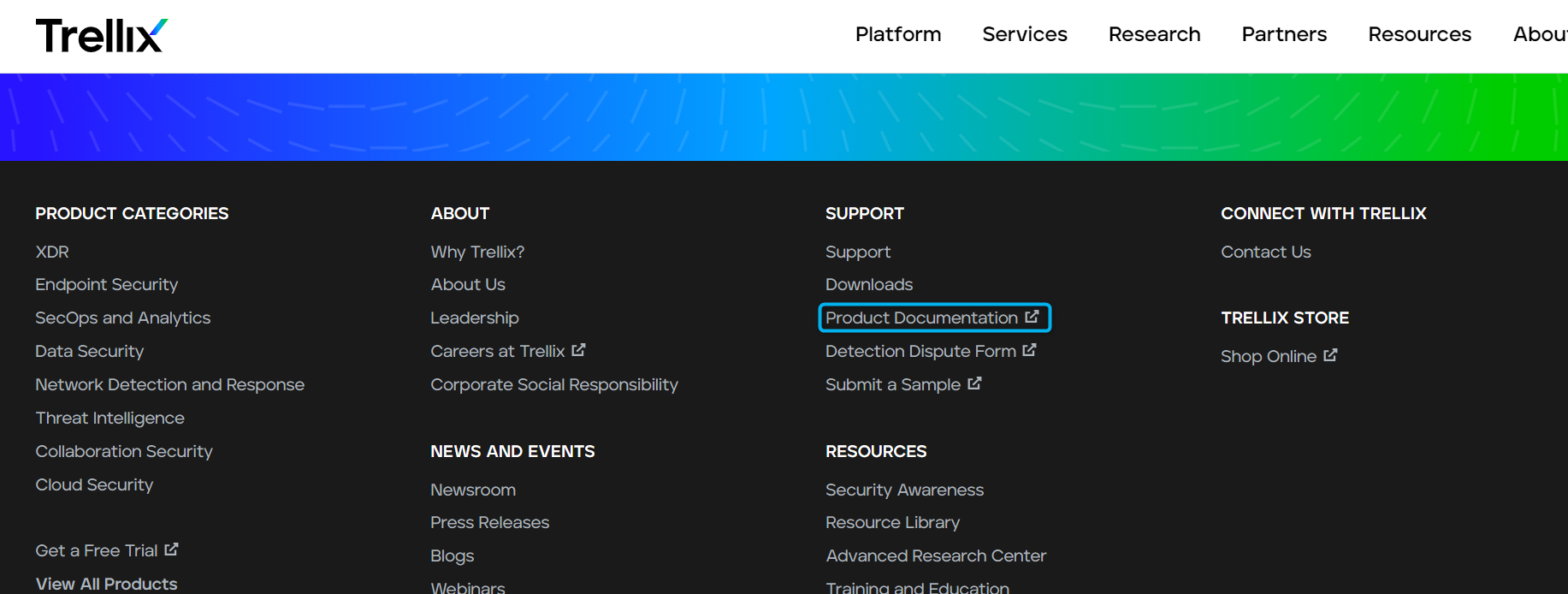
Task: Open the Platform navigation menu
Action: point(897,34)
